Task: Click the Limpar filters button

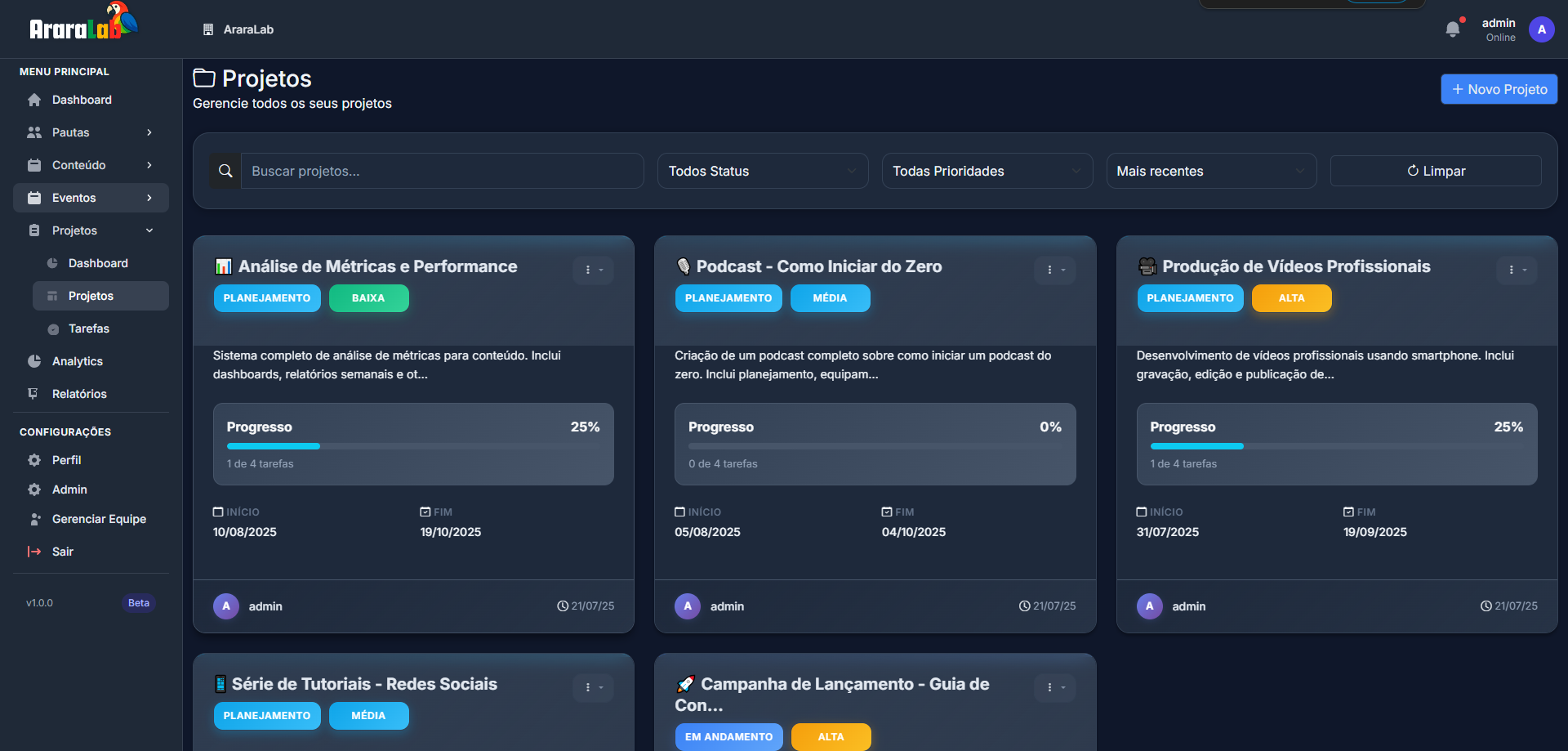Action: tap(1436, 171)
